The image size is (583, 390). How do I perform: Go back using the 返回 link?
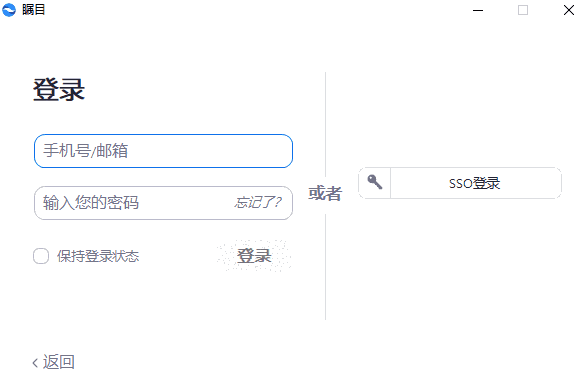[54, 362]
